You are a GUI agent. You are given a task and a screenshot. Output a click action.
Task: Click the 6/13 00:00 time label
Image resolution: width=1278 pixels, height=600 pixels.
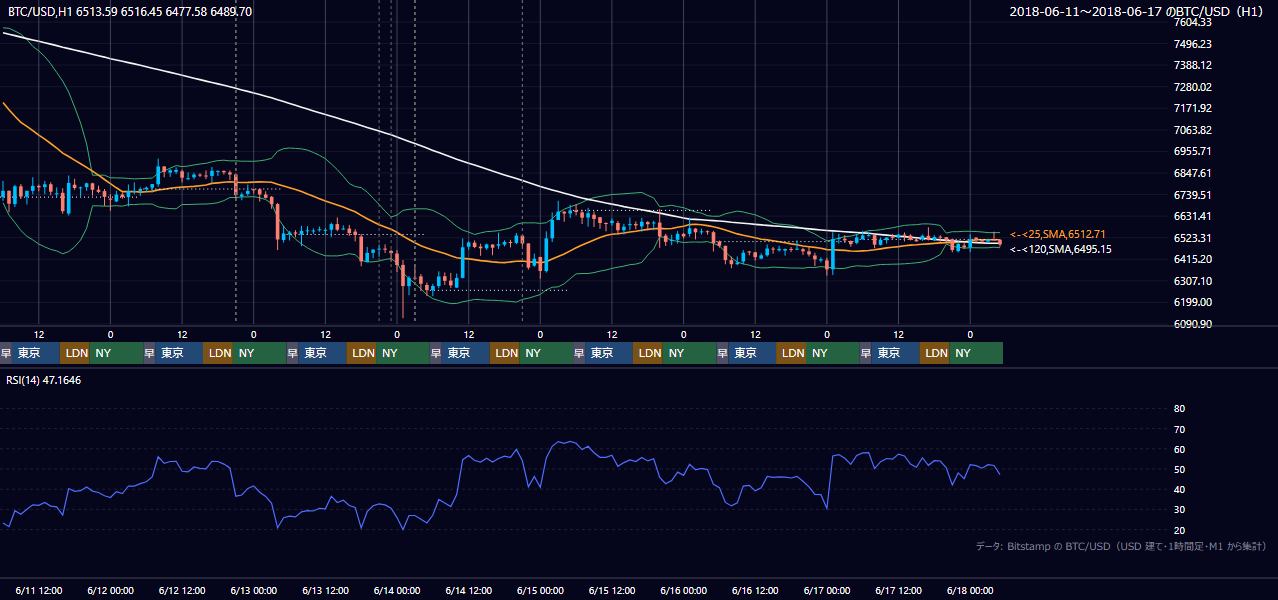point(254,591)
